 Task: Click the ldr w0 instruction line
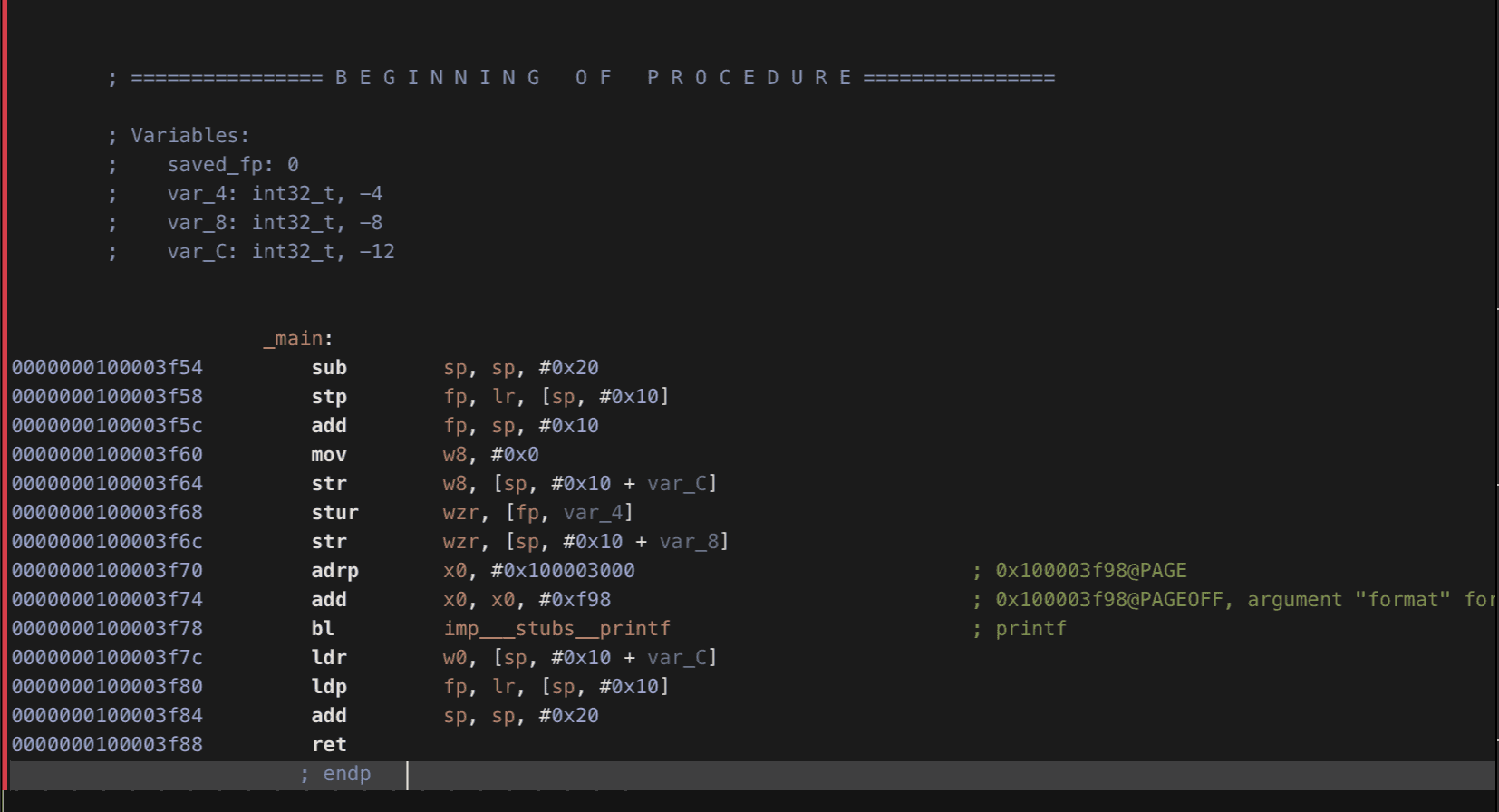(514, 658)
